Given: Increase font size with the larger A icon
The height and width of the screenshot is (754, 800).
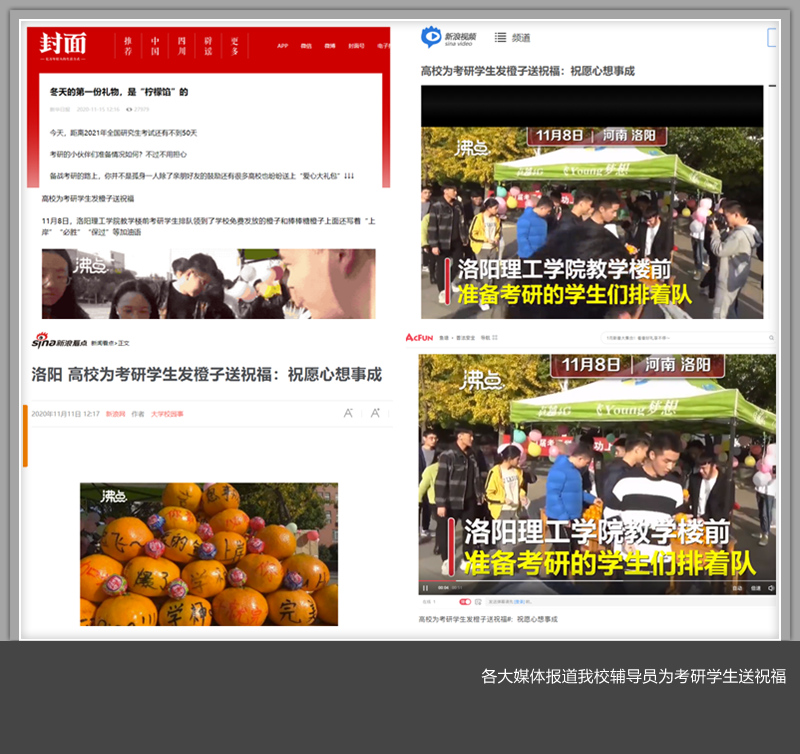Looking at the screenshot, I should [x=375, y=413].
